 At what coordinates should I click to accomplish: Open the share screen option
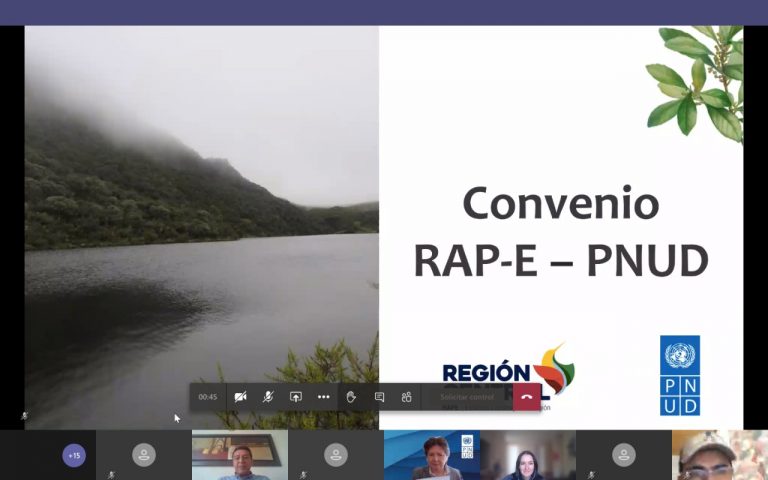pos(296,397)
